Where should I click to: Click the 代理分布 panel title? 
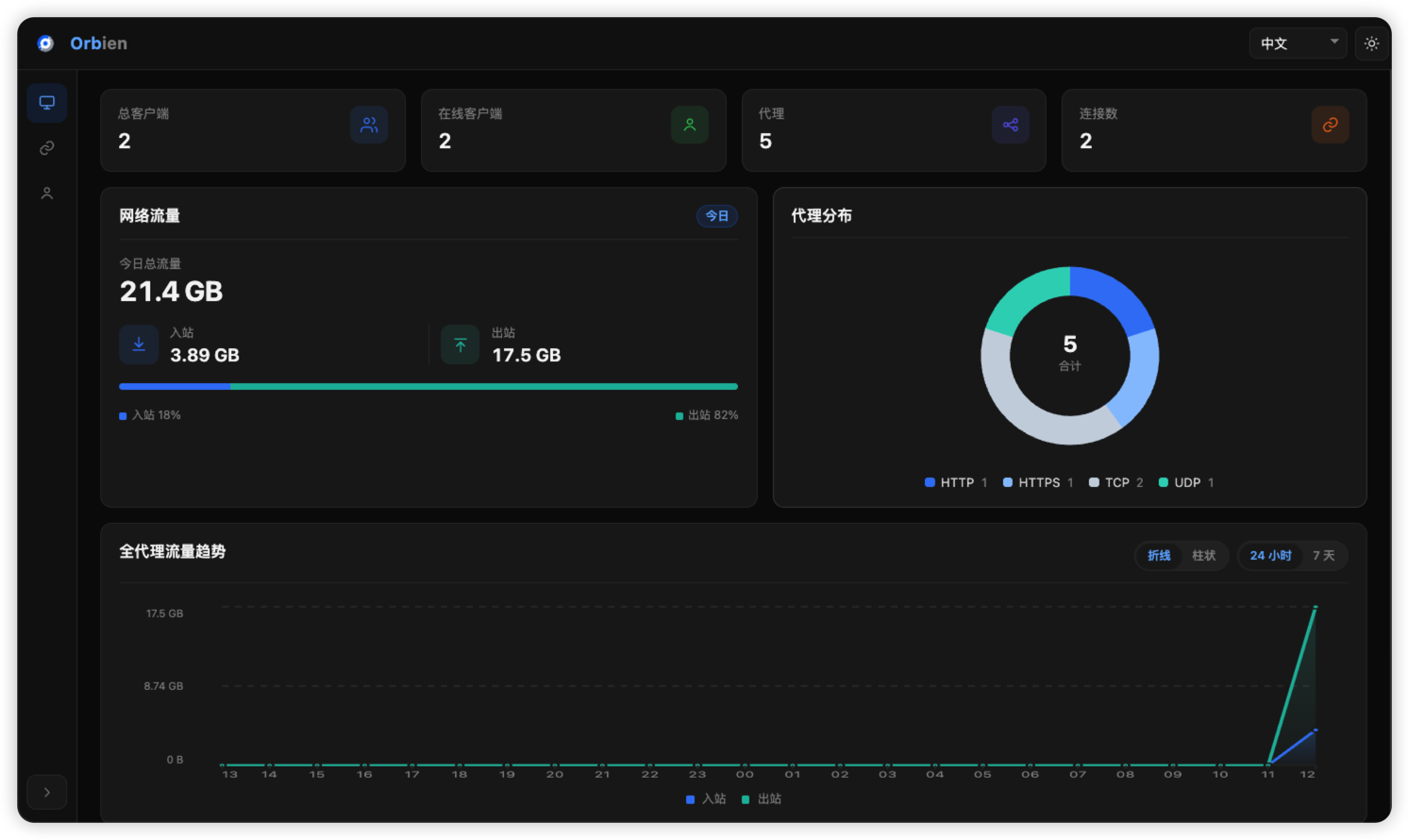tap(822, 216)
